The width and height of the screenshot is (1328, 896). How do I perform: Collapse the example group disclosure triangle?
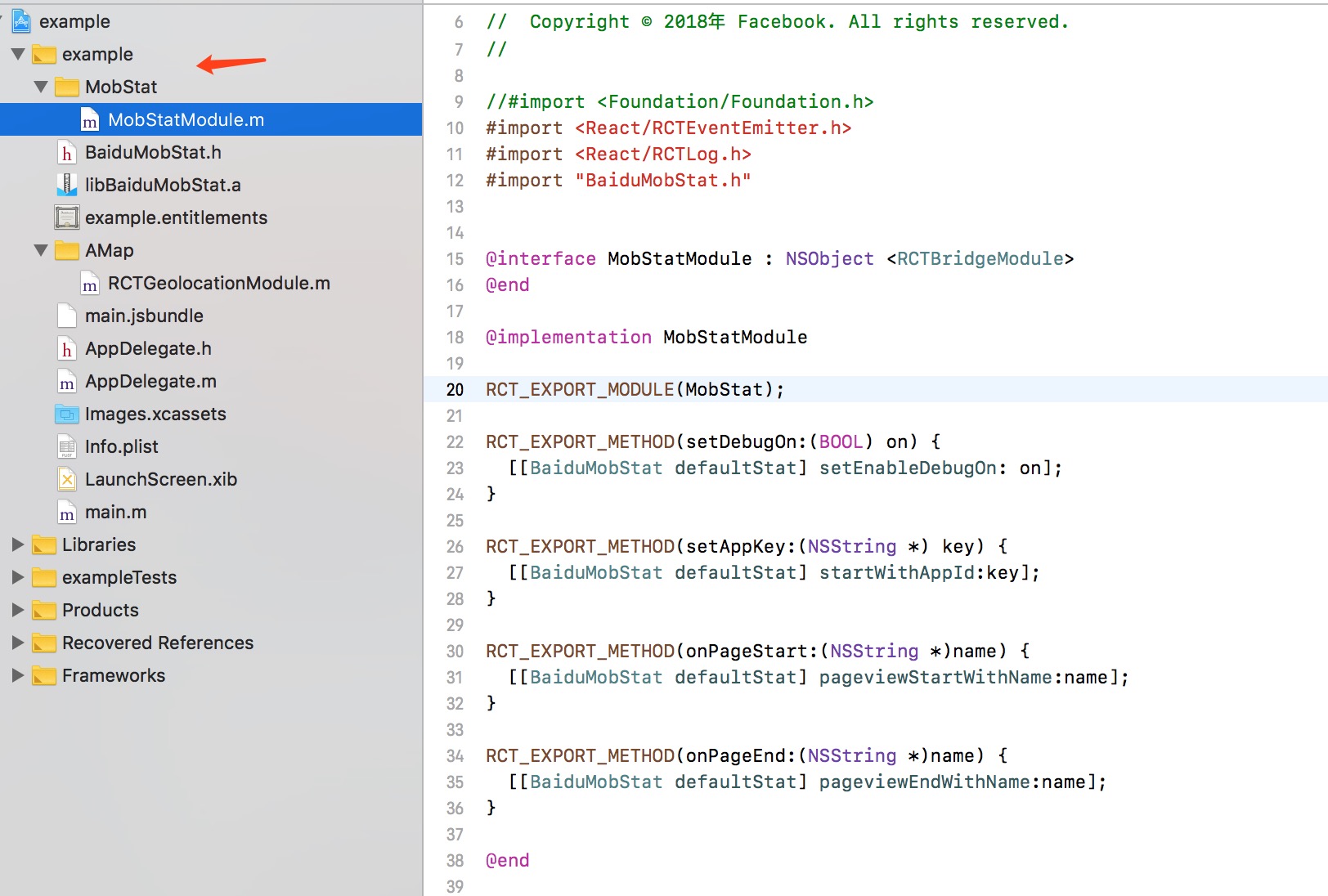click(x=18, y=54)
